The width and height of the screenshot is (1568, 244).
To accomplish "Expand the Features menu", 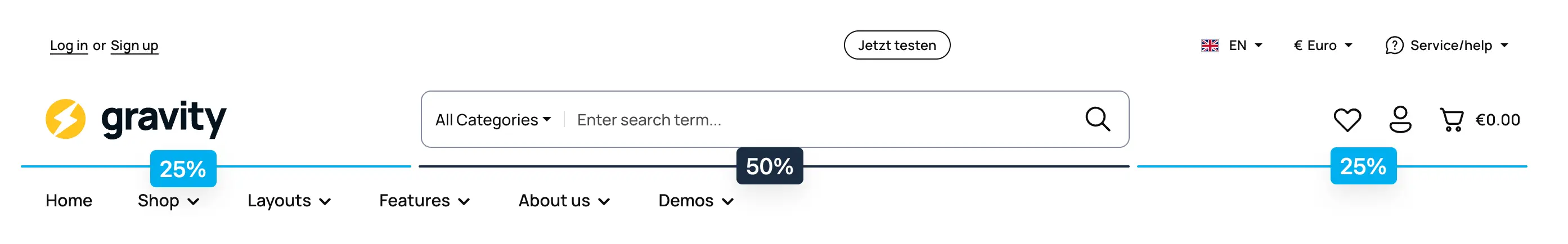I will coord(424,201).
